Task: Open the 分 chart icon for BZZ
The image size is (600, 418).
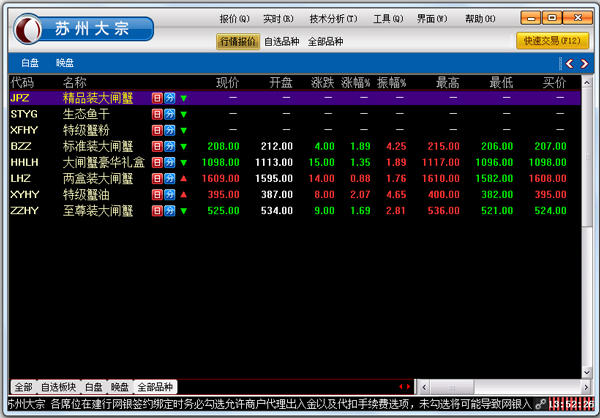Action: click(x=170, y=146)
